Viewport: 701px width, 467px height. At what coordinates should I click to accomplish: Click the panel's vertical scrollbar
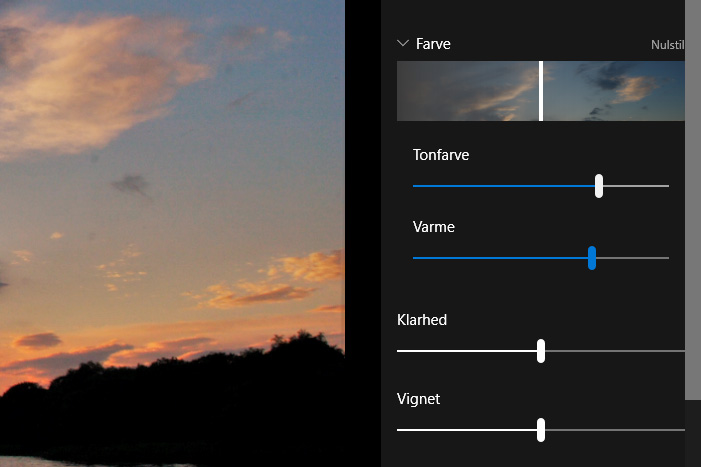coord(692,200)
